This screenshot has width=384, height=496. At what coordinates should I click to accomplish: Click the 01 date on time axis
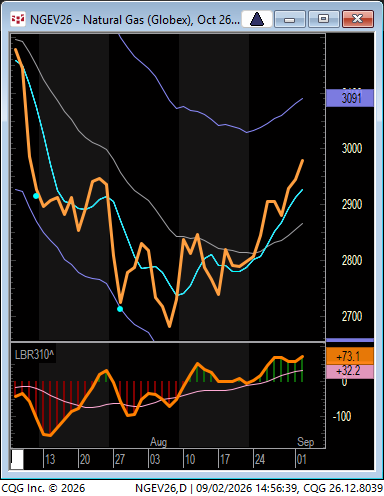pos(301,460)
